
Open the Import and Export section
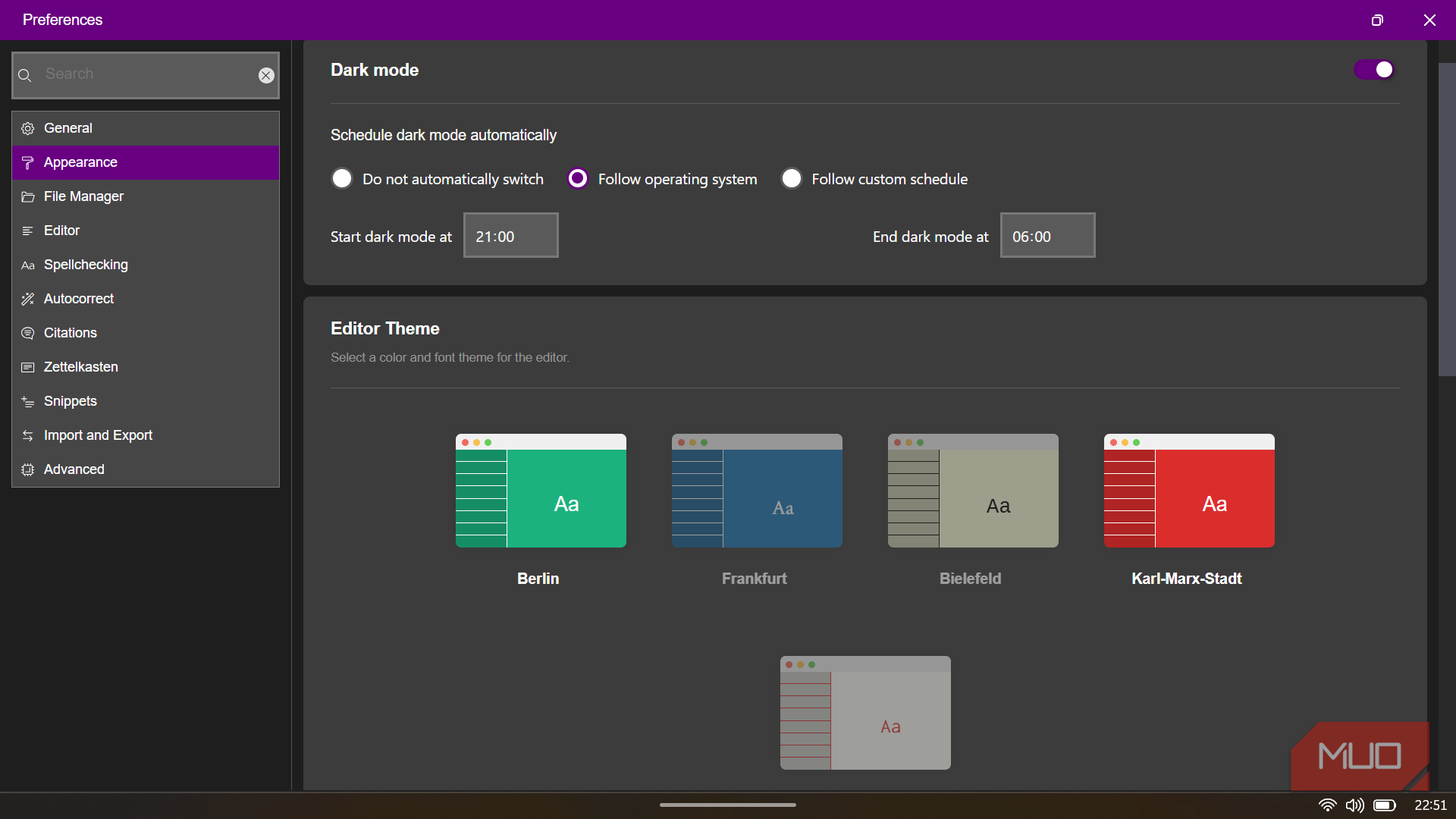pos(146,435)
